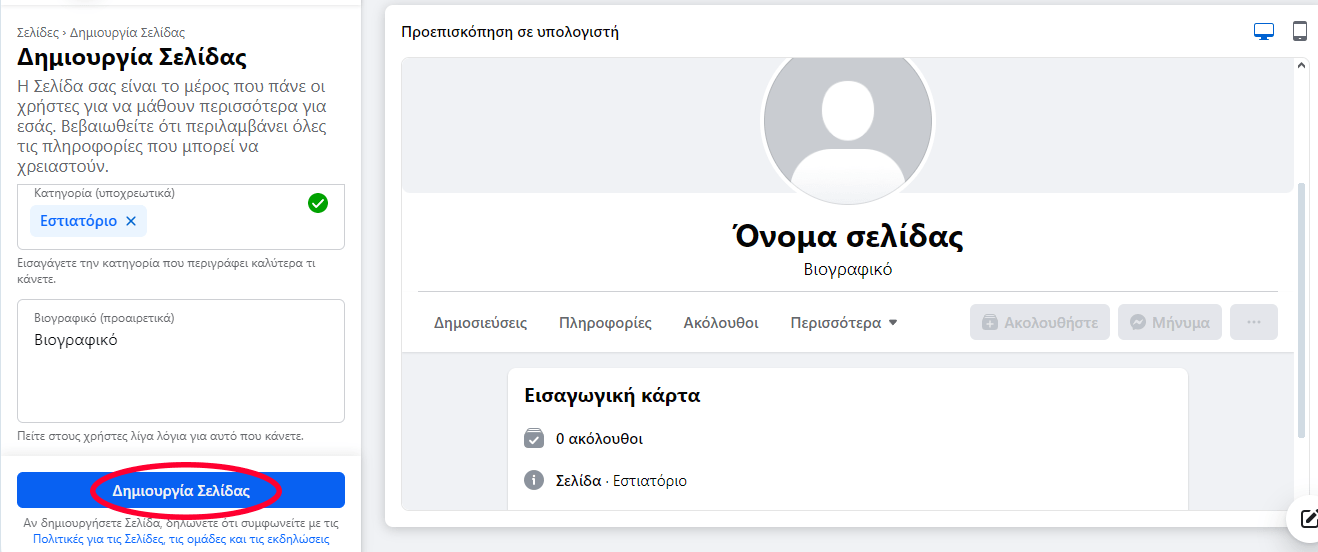The width and height of the screenshot is (1318, 552).
Task: Click the Βιογραφικό text under the page name
Action: [848, 270]
